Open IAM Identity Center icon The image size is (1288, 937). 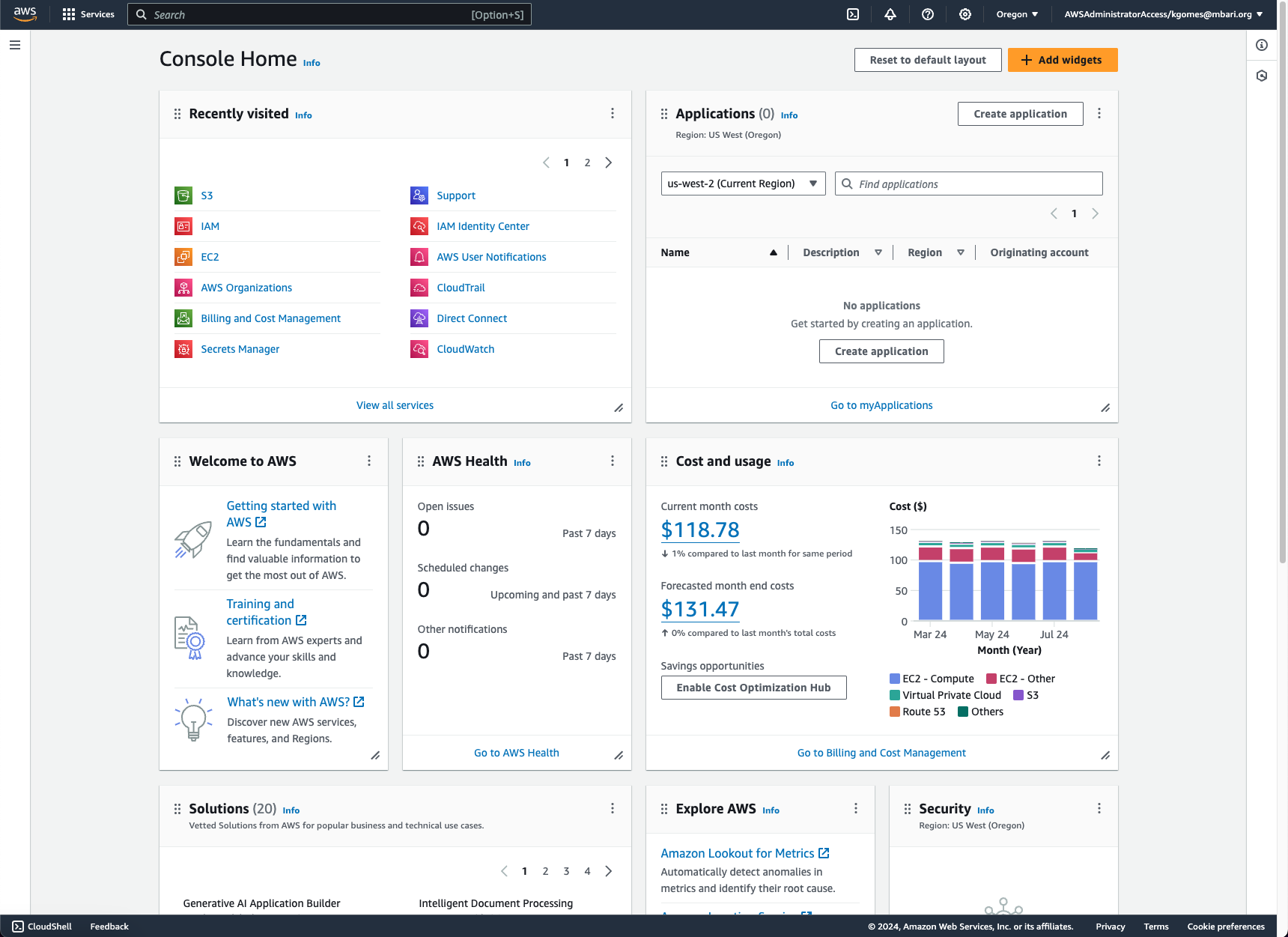419,226
